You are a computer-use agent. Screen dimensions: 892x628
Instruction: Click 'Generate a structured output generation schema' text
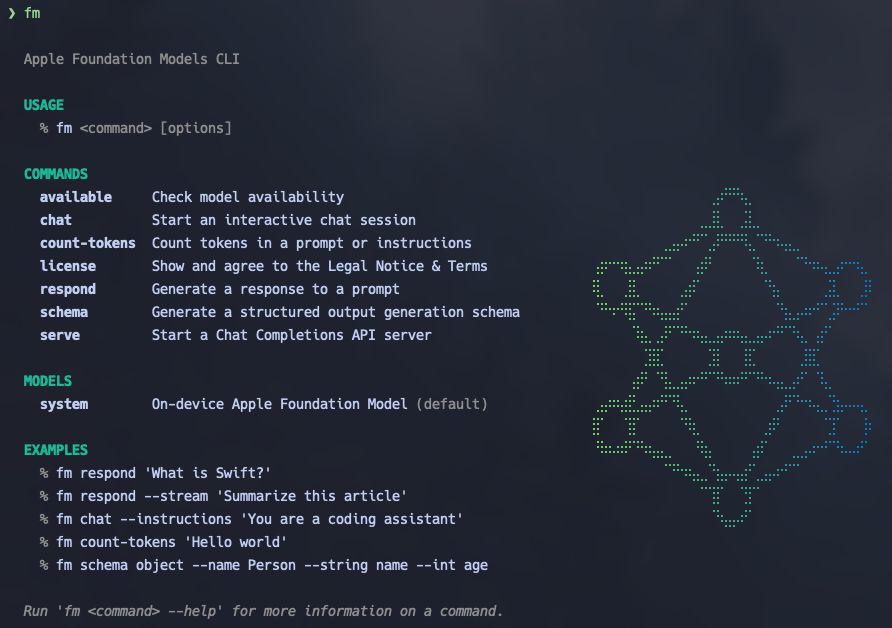(336, 312)
